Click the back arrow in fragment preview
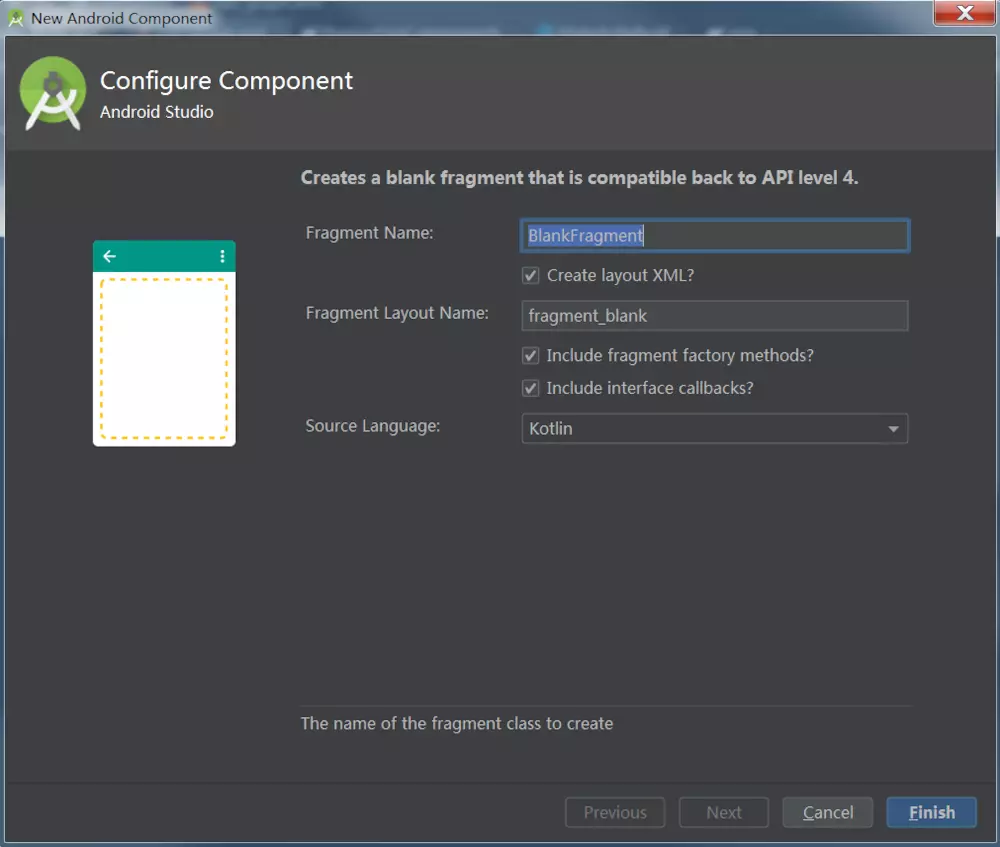Image resolution: width=1000 pixels, height=847 pixels. (x=110, y=256)
